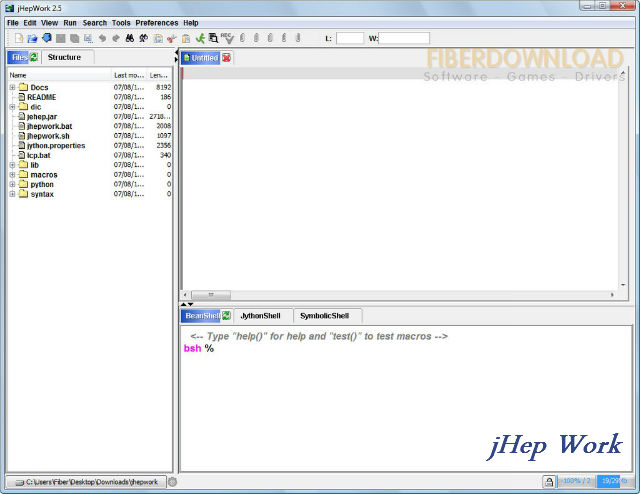This screenshot has width=640, height=494.
Task: Open the Preferences menu
Action: click(157, 23)
